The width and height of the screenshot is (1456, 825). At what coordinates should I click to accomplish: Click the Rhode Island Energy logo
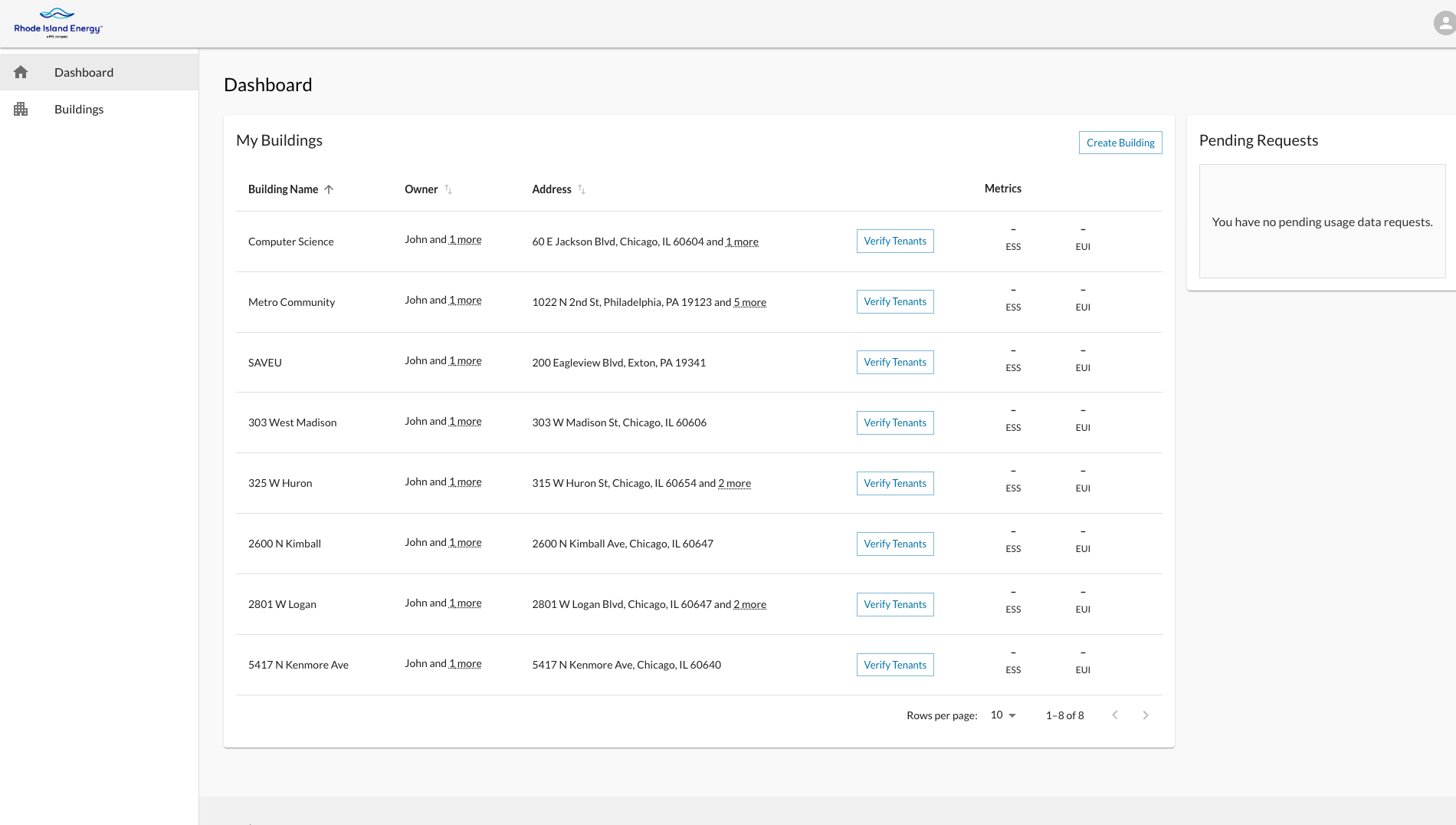(x=57, y=23)
